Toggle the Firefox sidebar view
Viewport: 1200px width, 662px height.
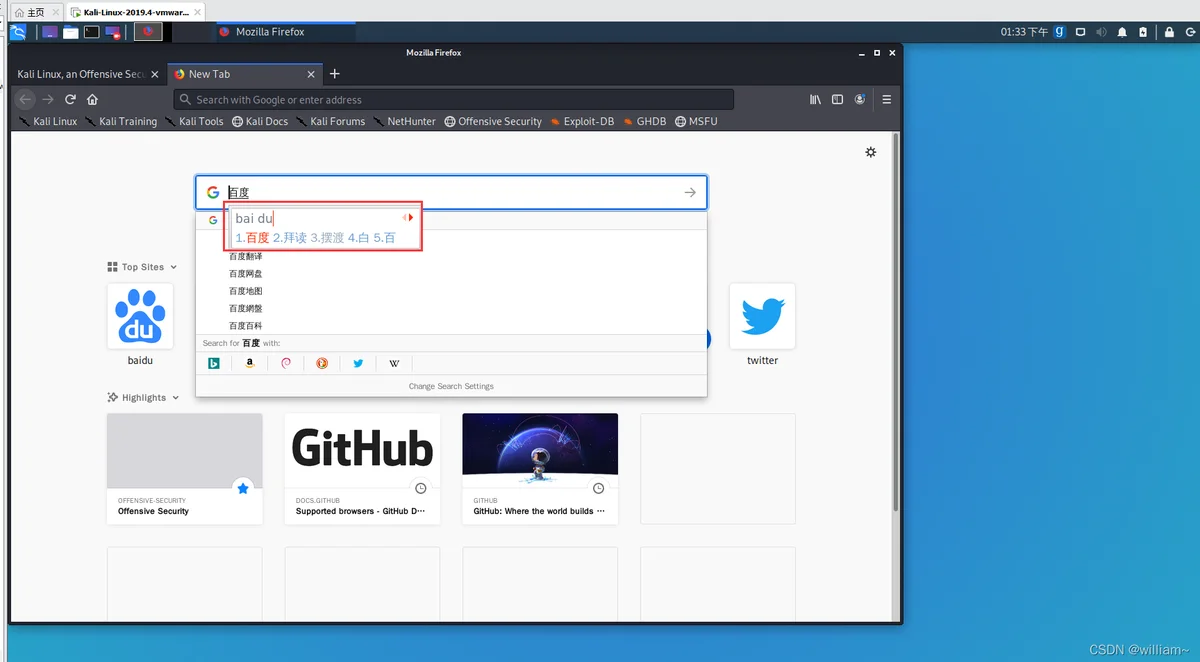838,99
